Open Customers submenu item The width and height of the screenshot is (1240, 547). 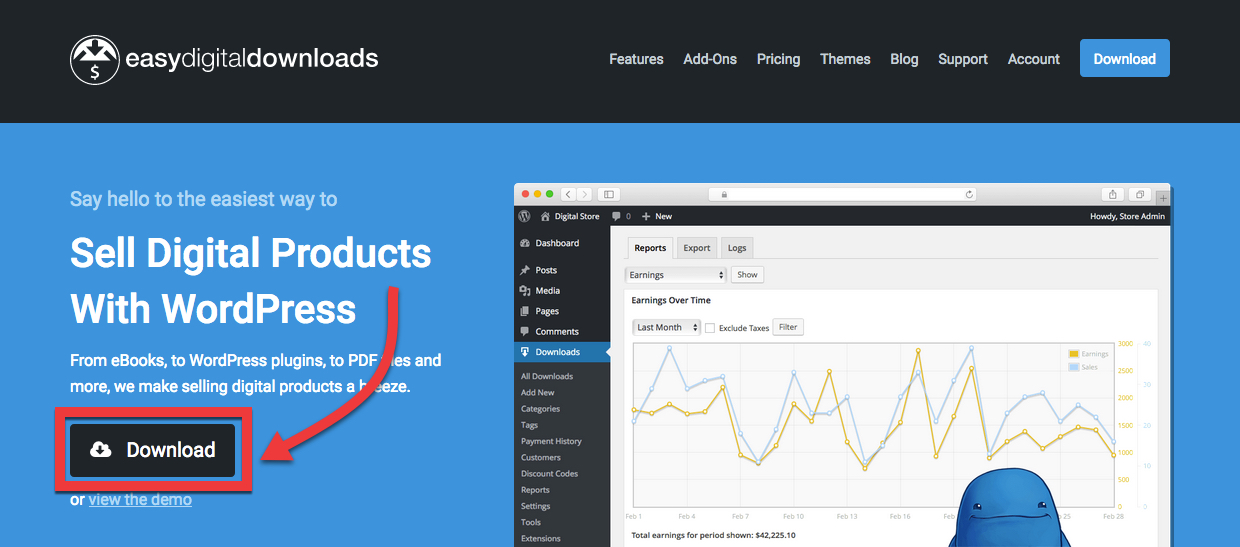point(541,457)
